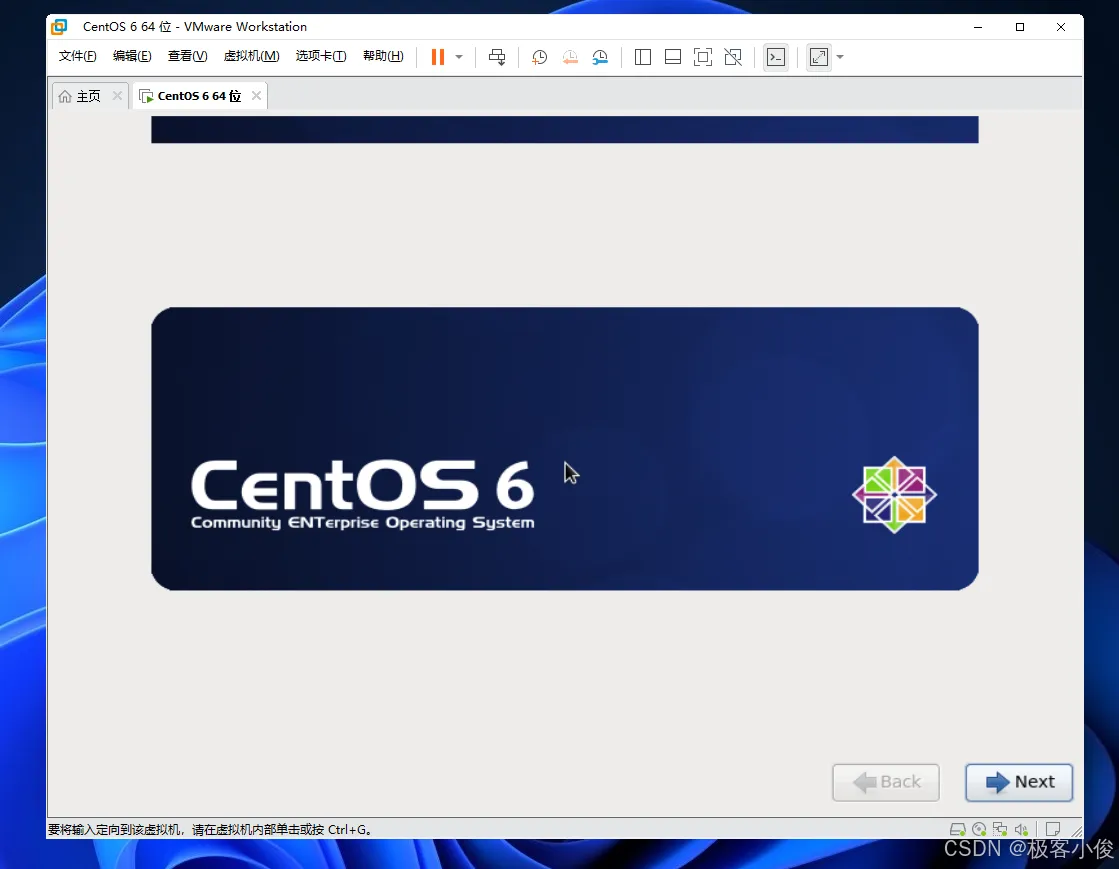Viewport: 1119px width, 869px height.
Task: Open the console view
Action: pyautogui.click(x=776, y=57)
